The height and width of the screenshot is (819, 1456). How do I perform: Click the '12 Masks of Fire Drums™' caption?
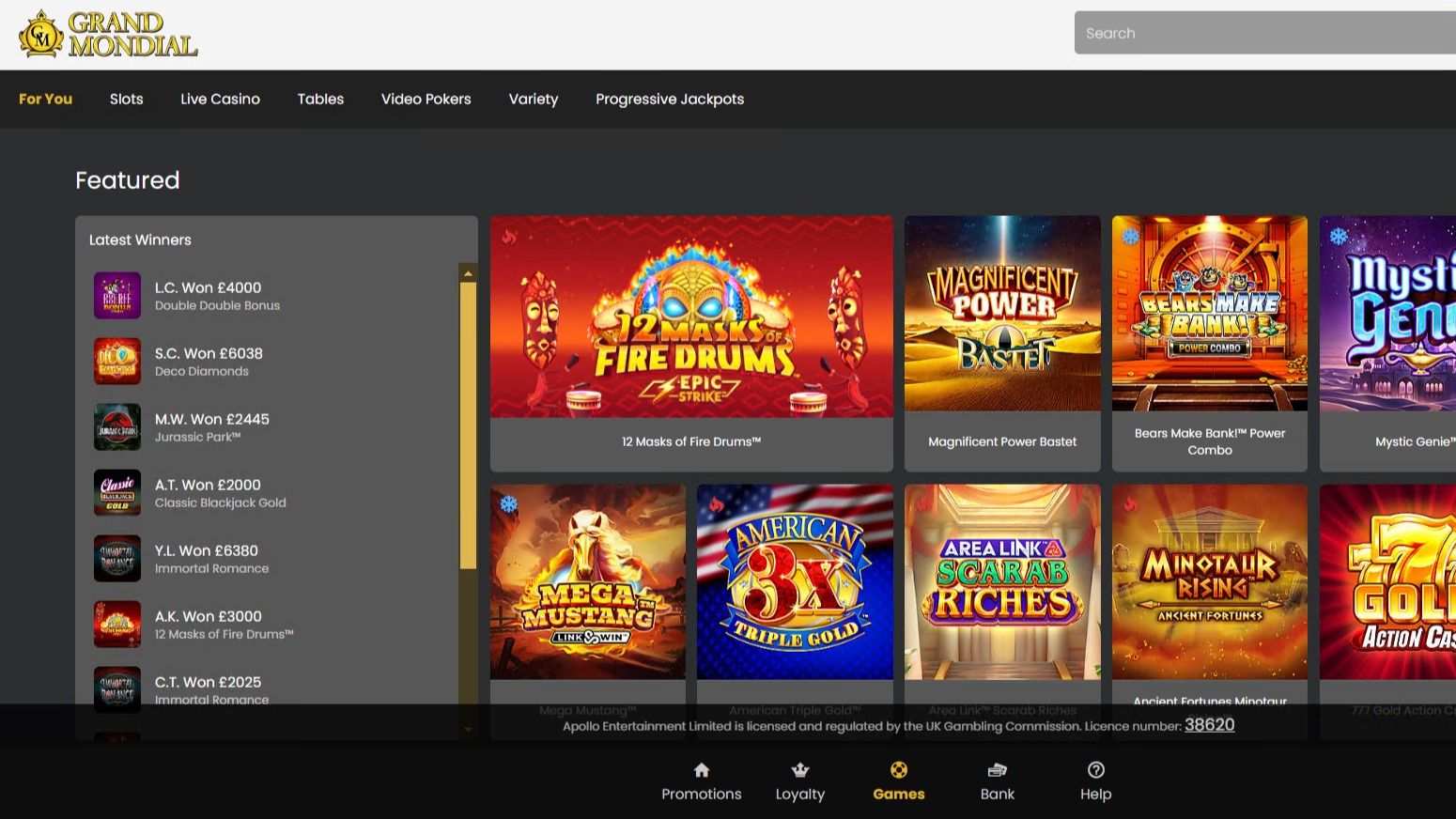tap(691, 441)
